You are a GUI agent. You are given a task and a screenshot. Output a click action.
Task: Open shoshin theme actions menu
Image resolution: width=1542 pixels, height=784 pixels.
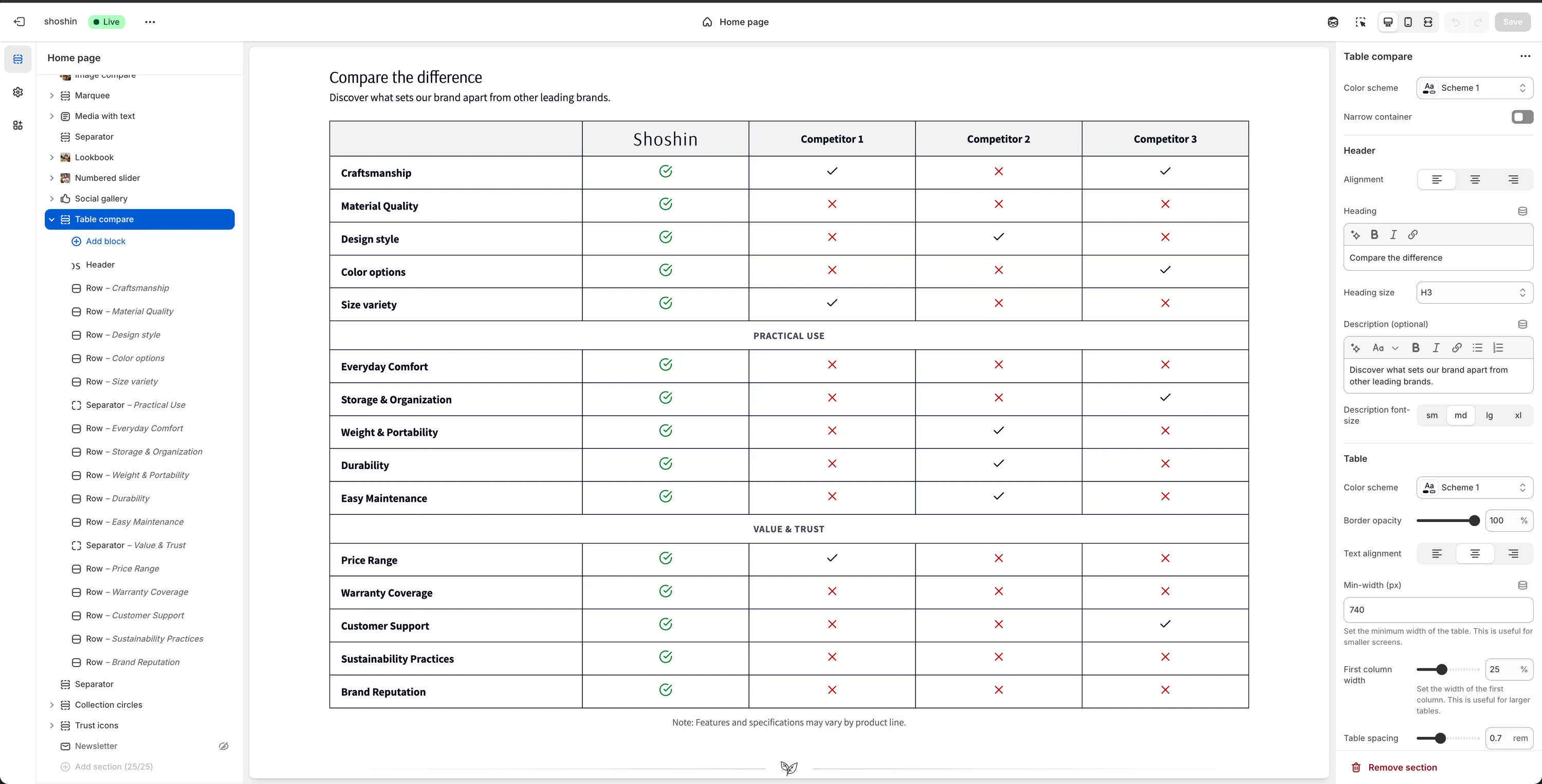[150, 22]
